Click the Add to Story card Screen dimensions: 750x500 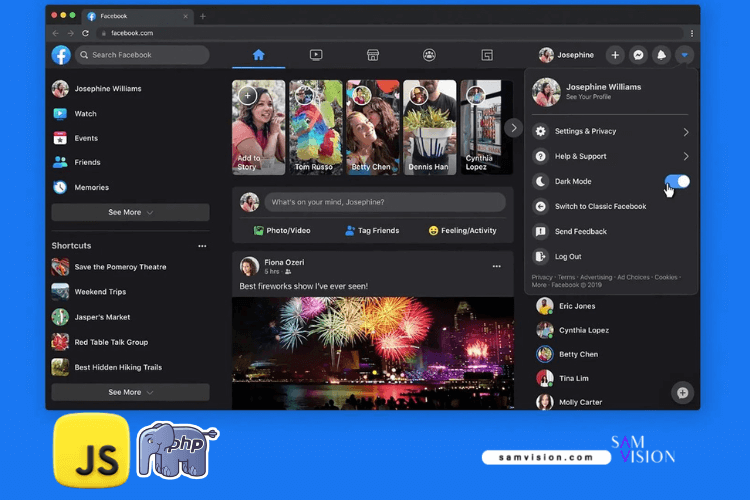pyautogui.click(x=258, y=127)
